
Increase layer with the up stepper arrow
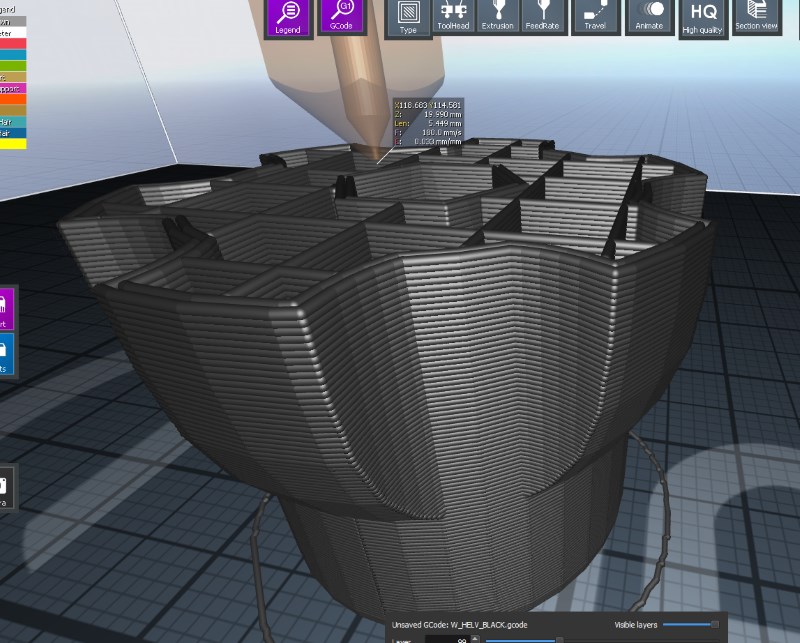click(x=475, y=636)
